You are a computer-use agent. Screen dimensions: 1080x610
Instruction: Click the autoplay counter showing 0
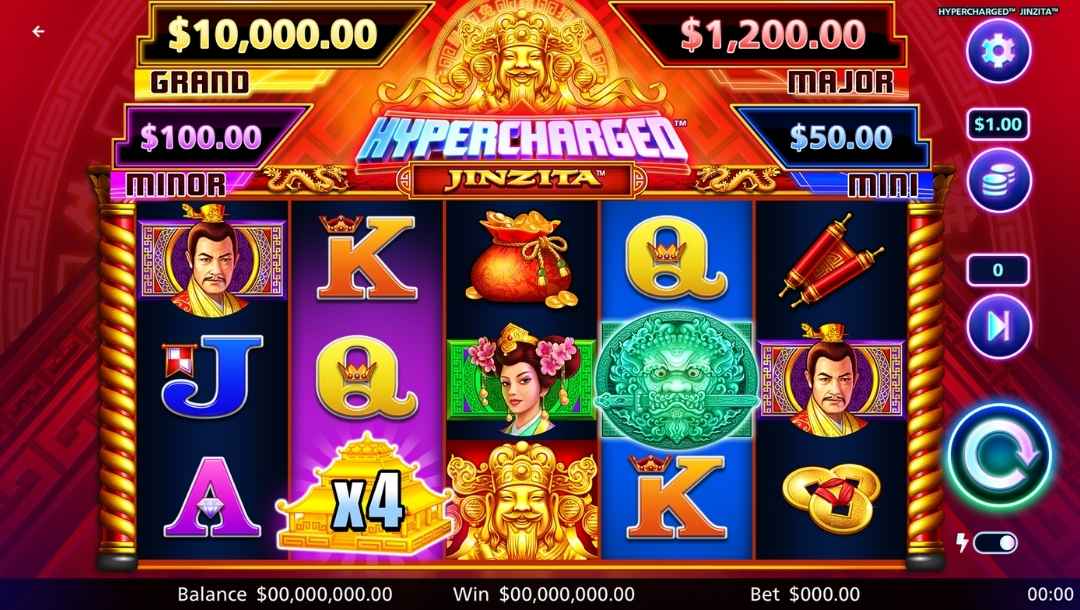click(998, 271)
